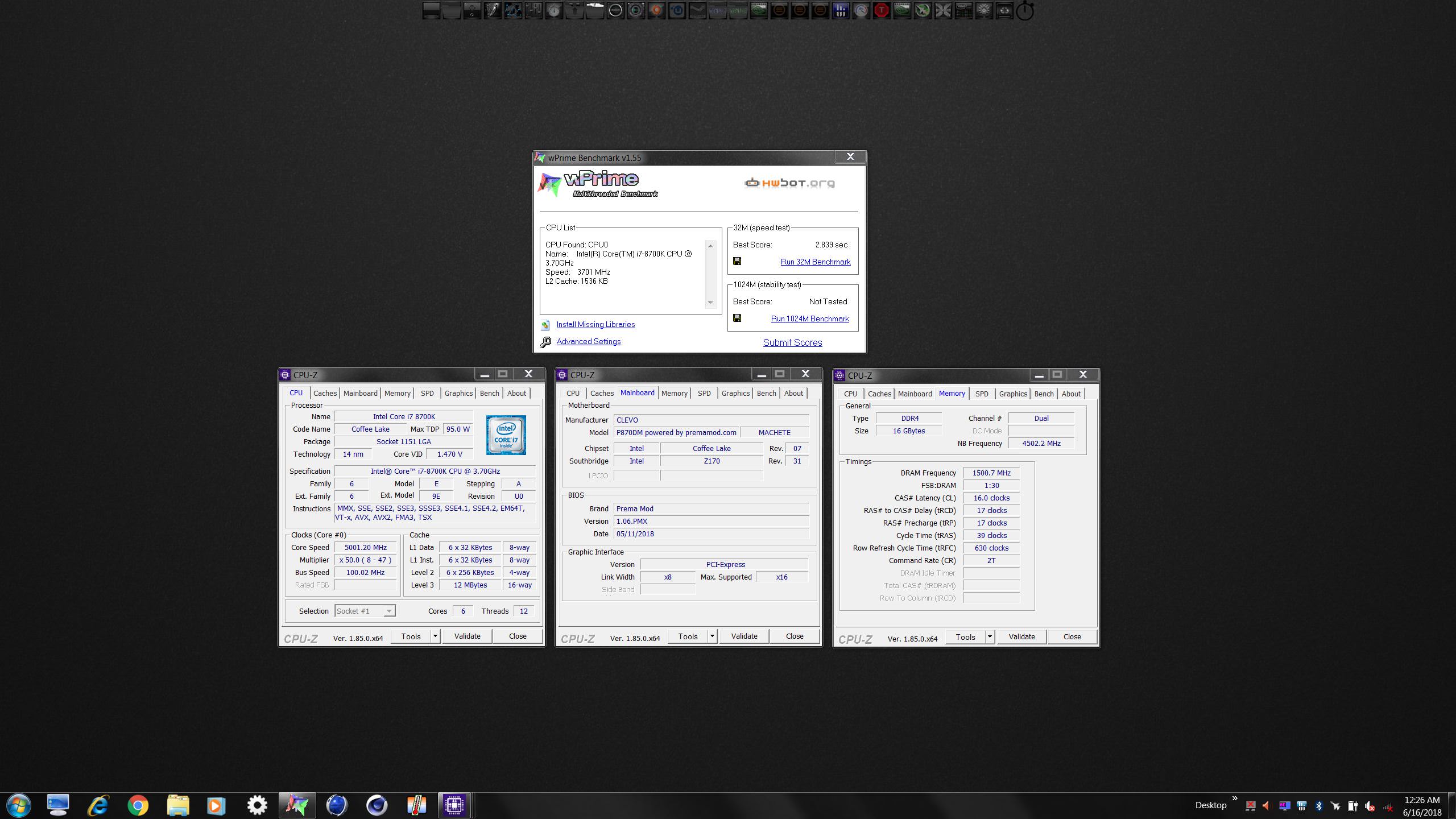The height and width of the screenshot is (819, 1456).
Task: Switch to CPU-Z via its purple taskbar icon
Action: (x=454, y=805)
